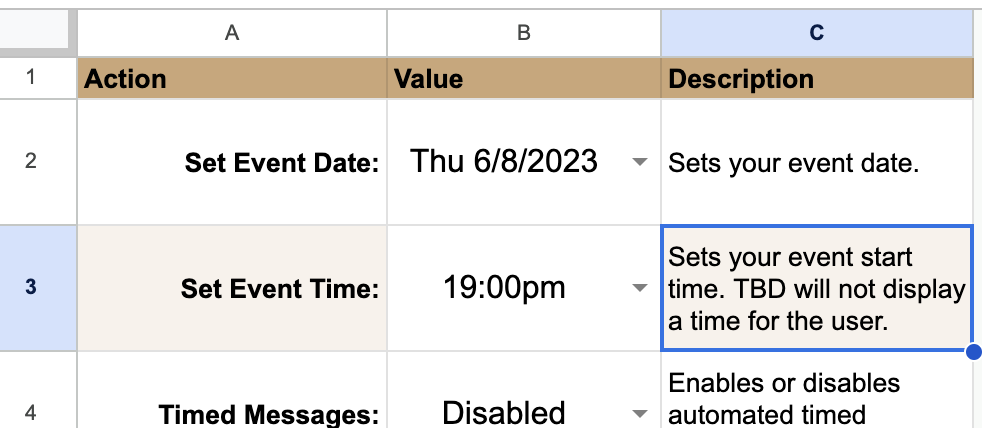Select row 4 header
The width and height of the screenshot is (982, 428).
(30, 411)
